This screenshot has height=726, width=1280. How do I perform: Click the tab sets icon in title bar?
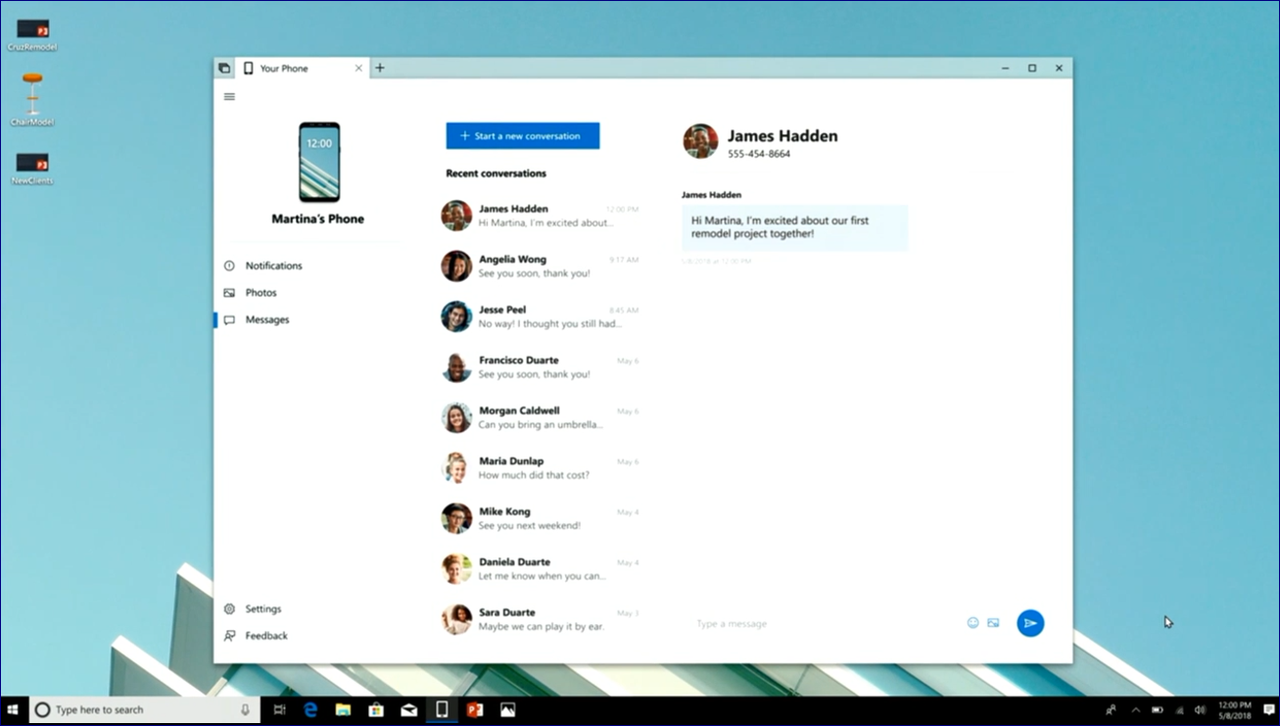(224, 68)
